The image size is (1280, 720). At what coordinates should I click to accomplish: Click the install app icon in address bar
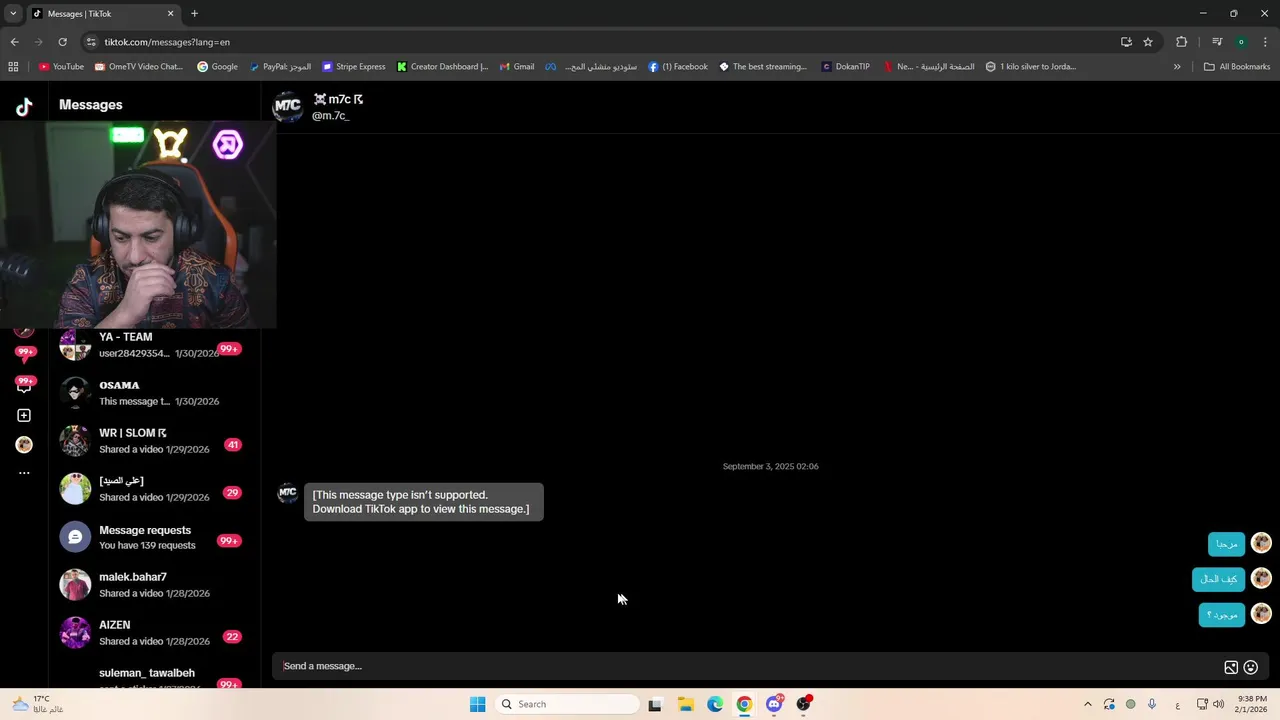point(1126,42)
